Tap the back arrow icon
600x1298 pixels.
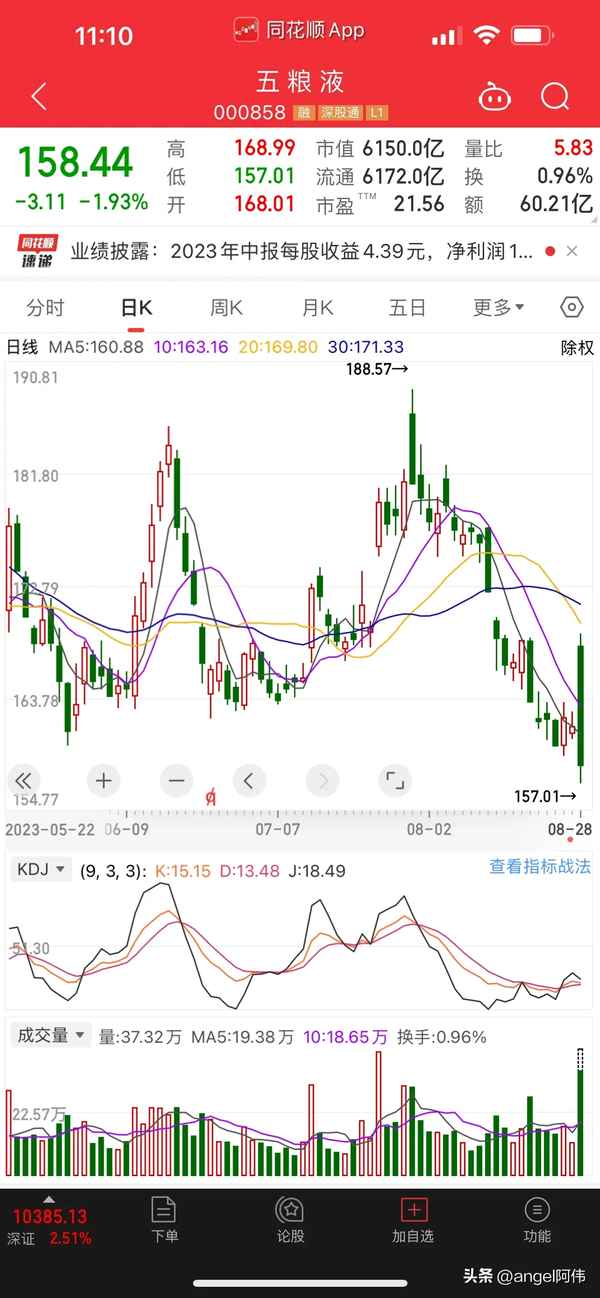coord(39,97)
